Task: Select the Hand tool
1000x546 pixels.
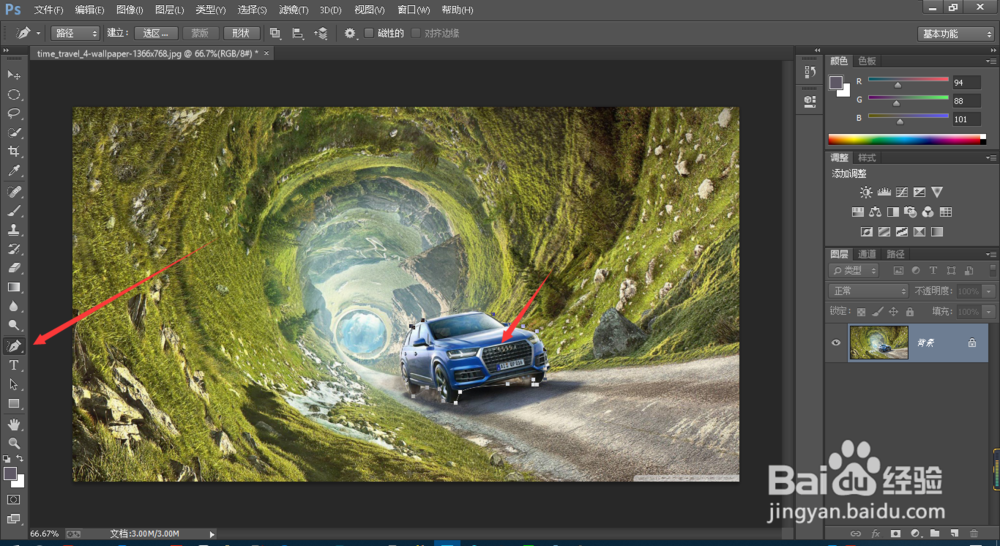Action: coord(14,424)
